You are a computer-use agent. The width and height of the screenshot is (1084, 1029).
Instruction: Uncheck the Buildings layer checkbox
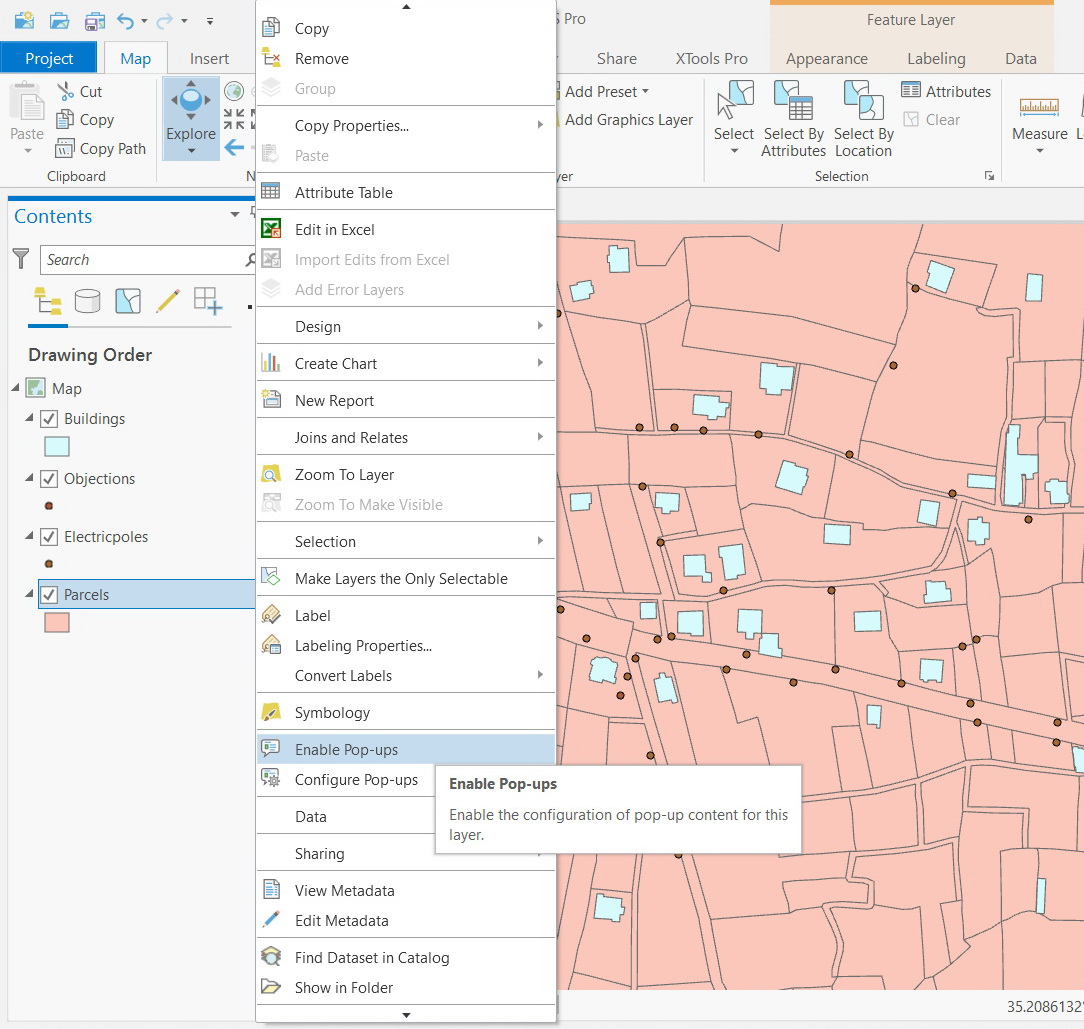pos(48,419)
